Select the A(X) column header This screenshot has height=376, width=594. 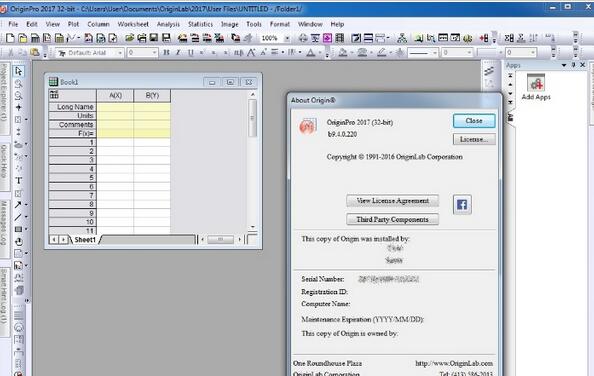click(115, 96)
